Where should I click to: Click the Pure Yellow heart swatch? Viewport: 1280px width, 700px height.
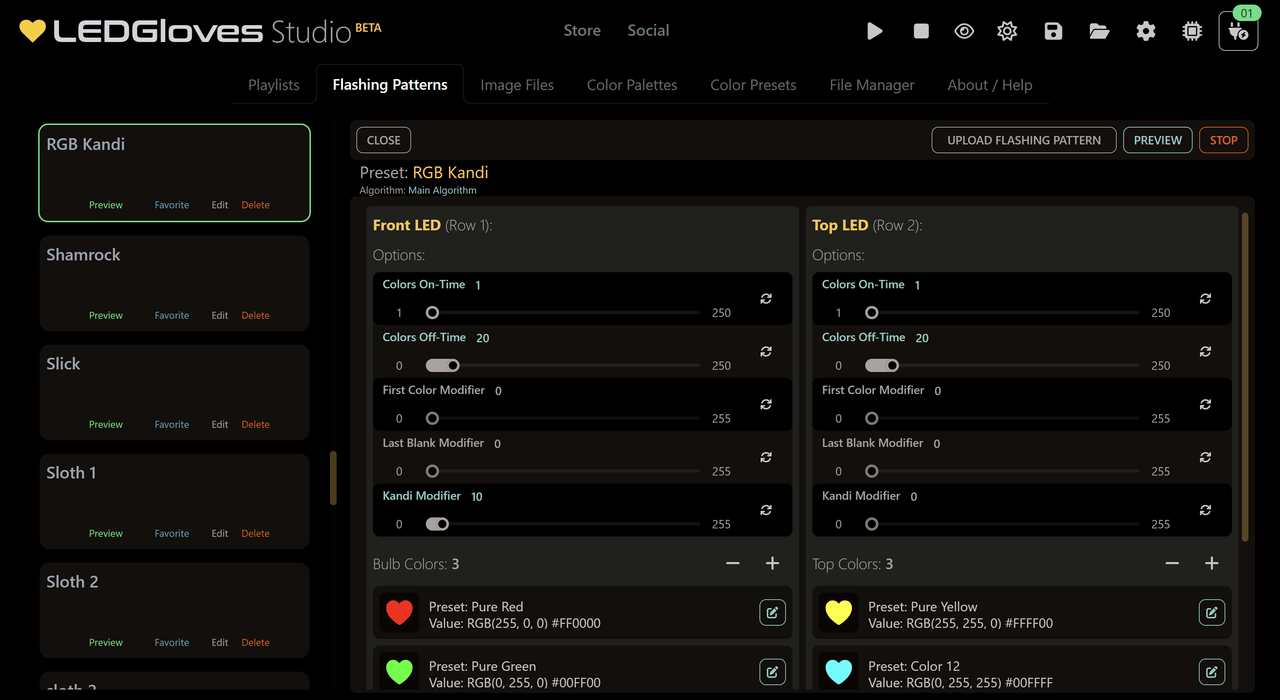(x=838, y=613)
